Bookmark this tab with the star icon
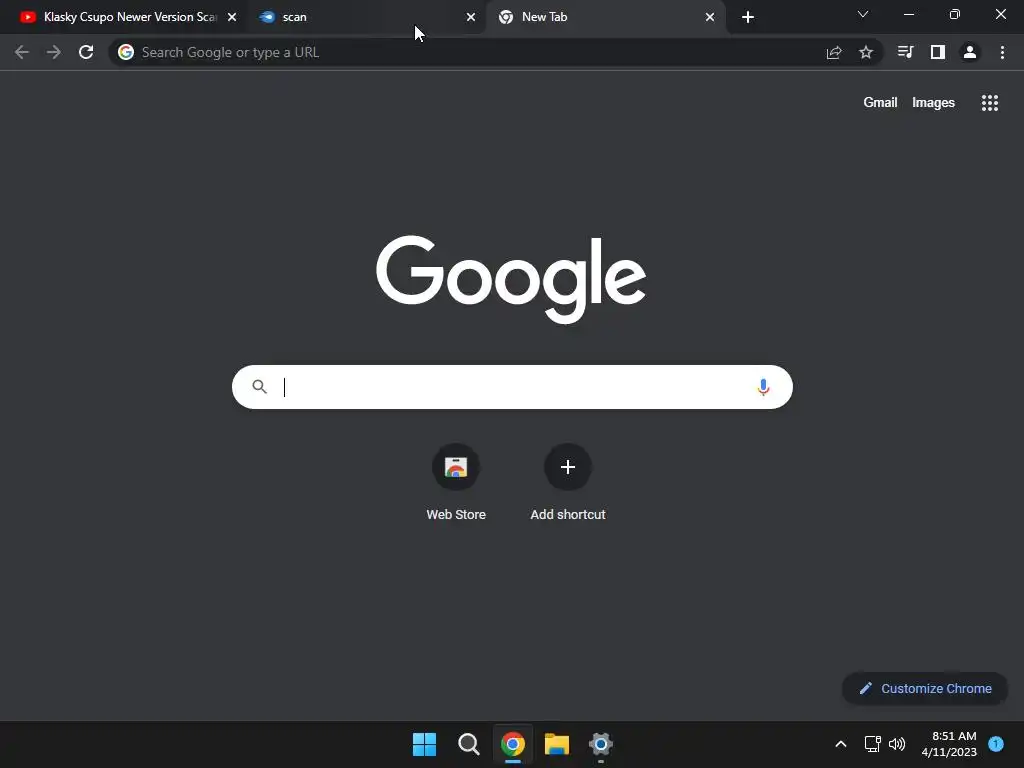Image resolution: width=1024 pixels, height=768 pixels. point(866,52)
